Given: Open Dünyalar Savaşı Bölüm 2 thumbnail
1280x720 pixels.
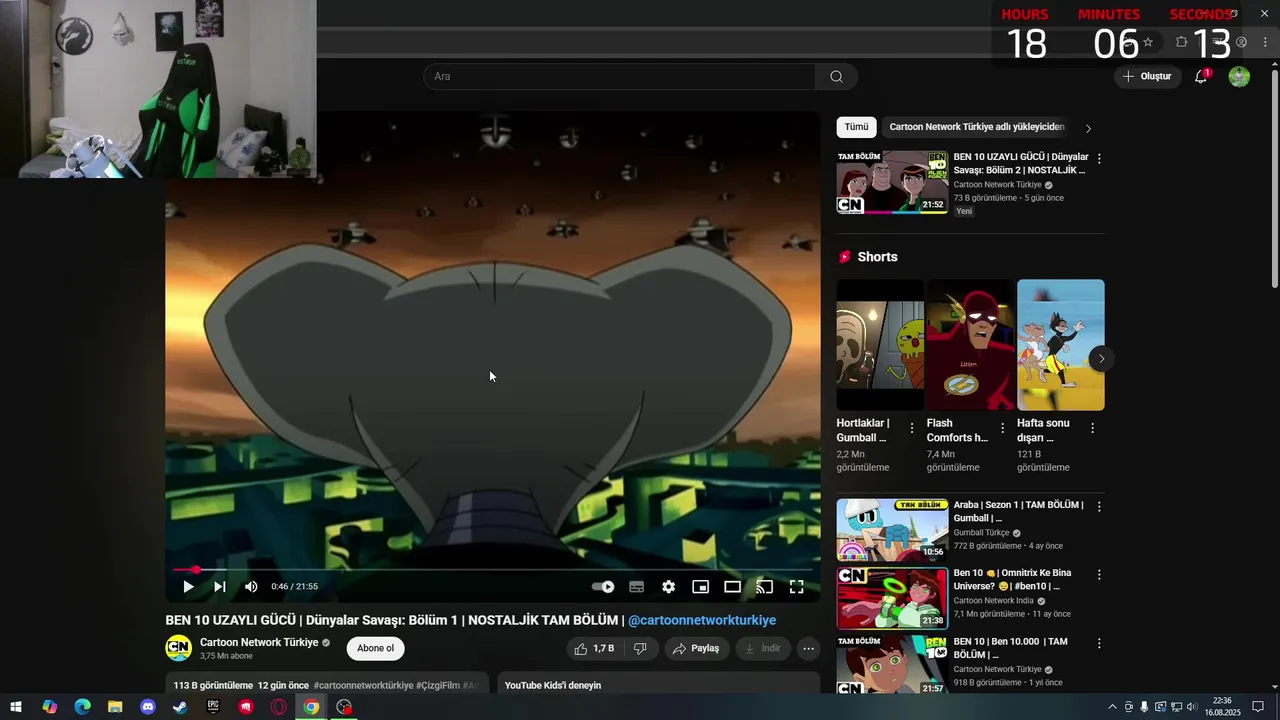Looking at the screenshot, I should 892,182.
